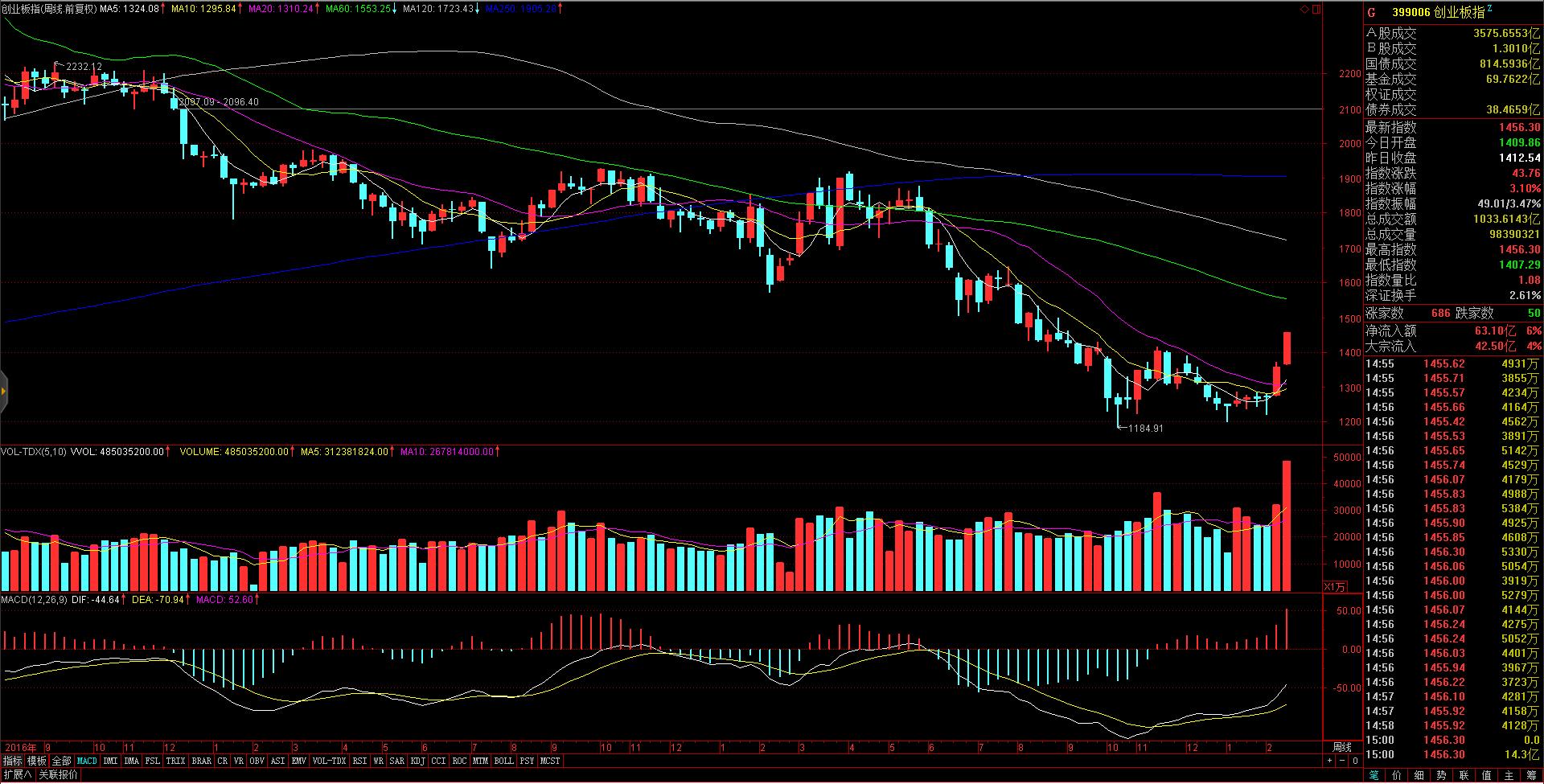Click the 0 reset zoom button under 周线
The height and width of the screenshot is (784, 1544).
1355,761
